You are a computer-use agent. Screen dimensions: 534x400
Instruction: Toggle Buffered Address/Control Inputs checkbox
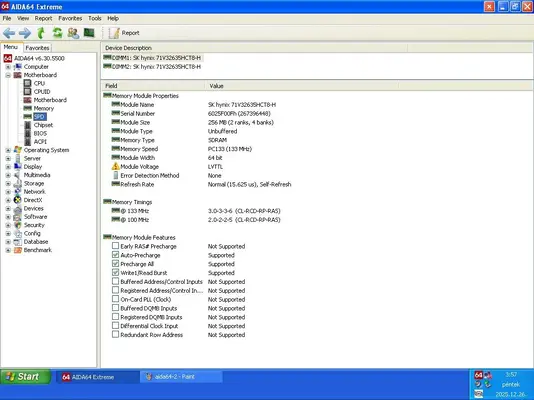(115, 281)
